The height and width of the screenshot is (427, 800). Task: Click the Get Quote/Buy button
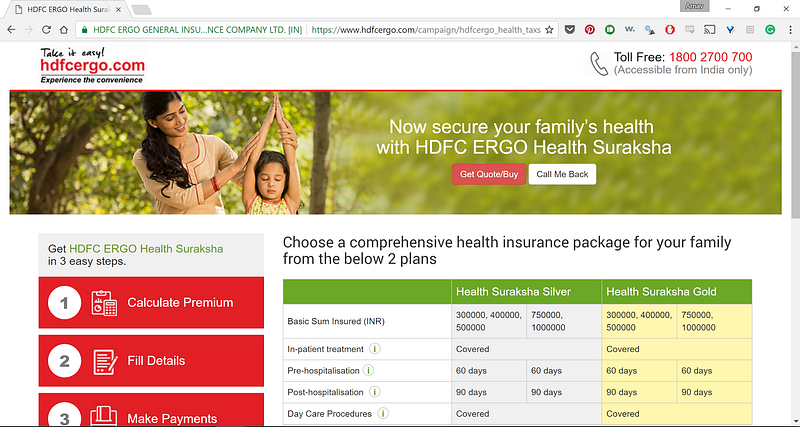(x=489, y=174)
